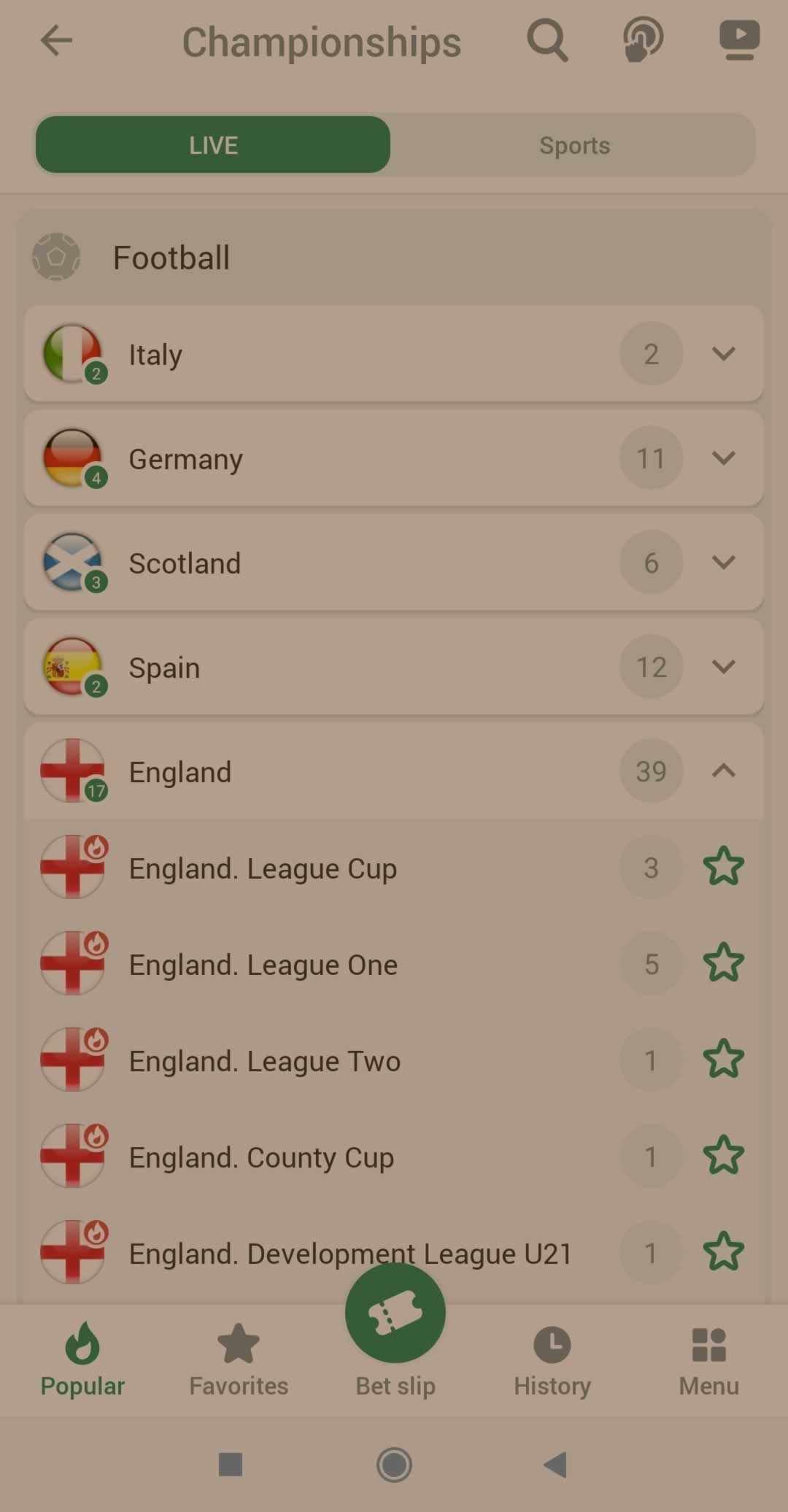Select the Popular flame tab
The image size is (788, 1512).
click(82, 1362)
